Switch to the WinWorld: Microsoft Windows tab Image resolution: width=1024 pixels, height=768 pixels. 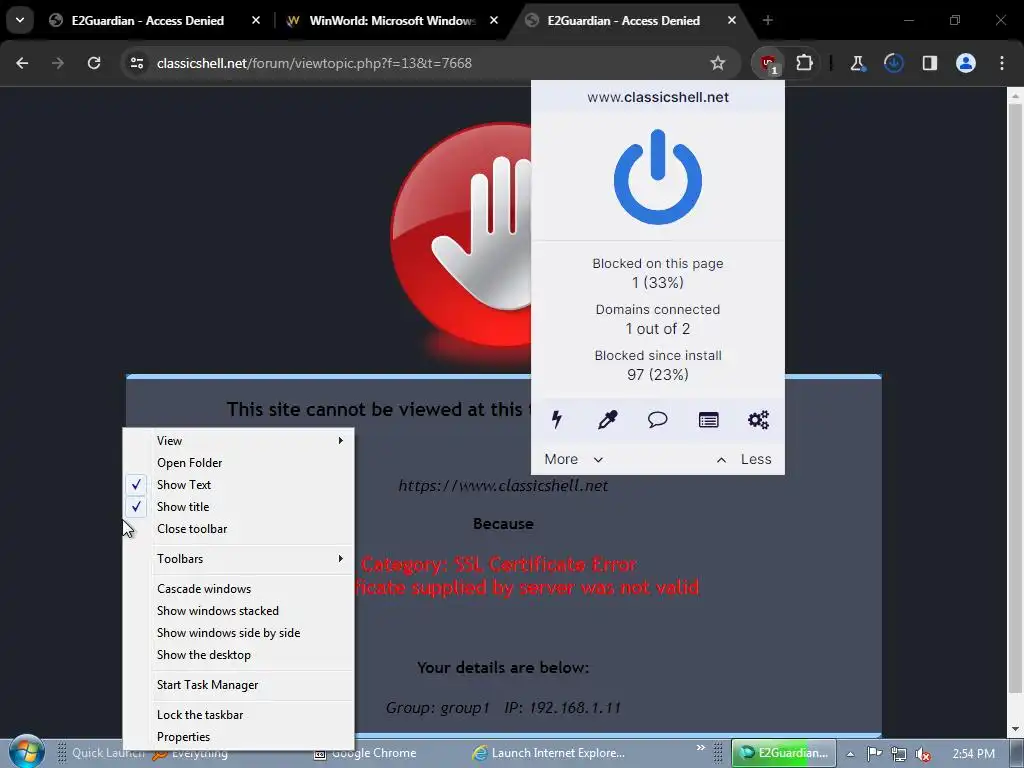coord(392,20)
